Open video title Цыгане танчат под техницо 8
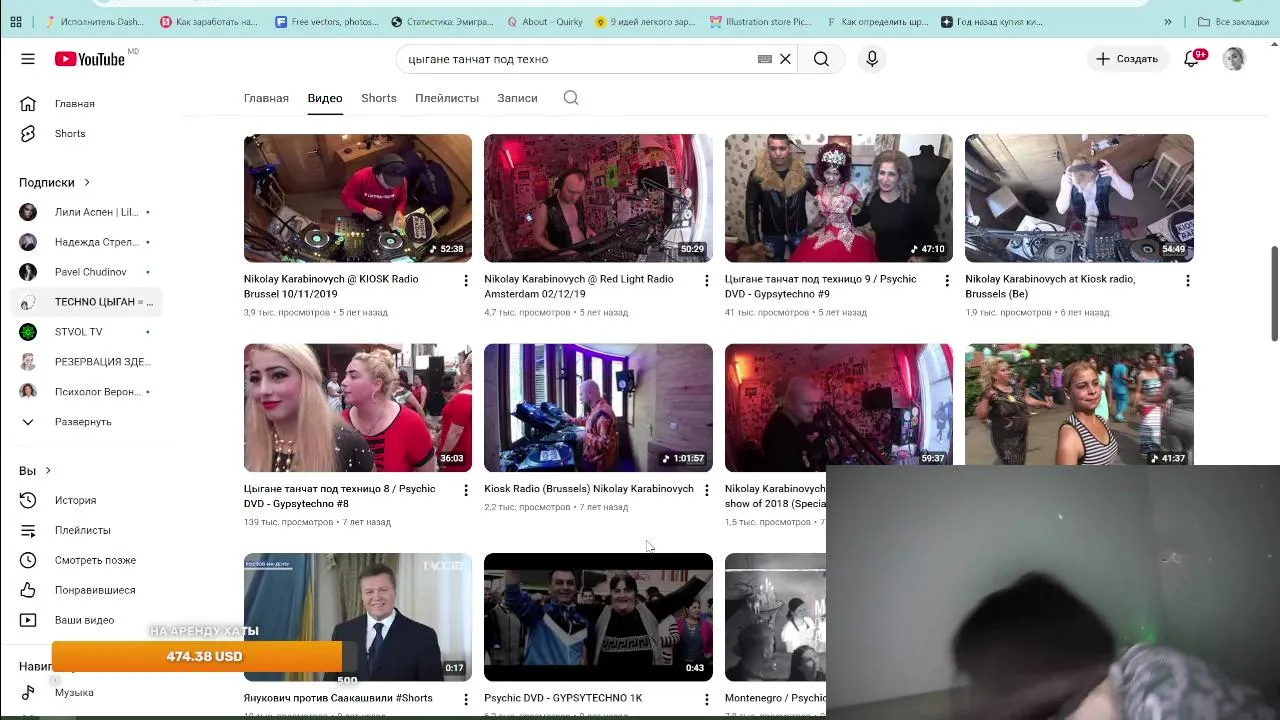 (x=340, y=496)
